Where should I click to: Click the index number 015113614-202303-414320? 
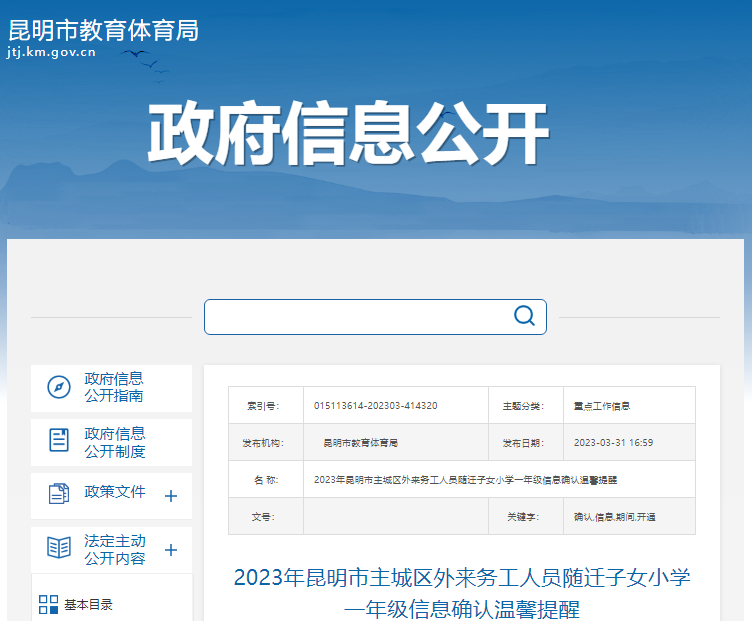tap(375, 406)
